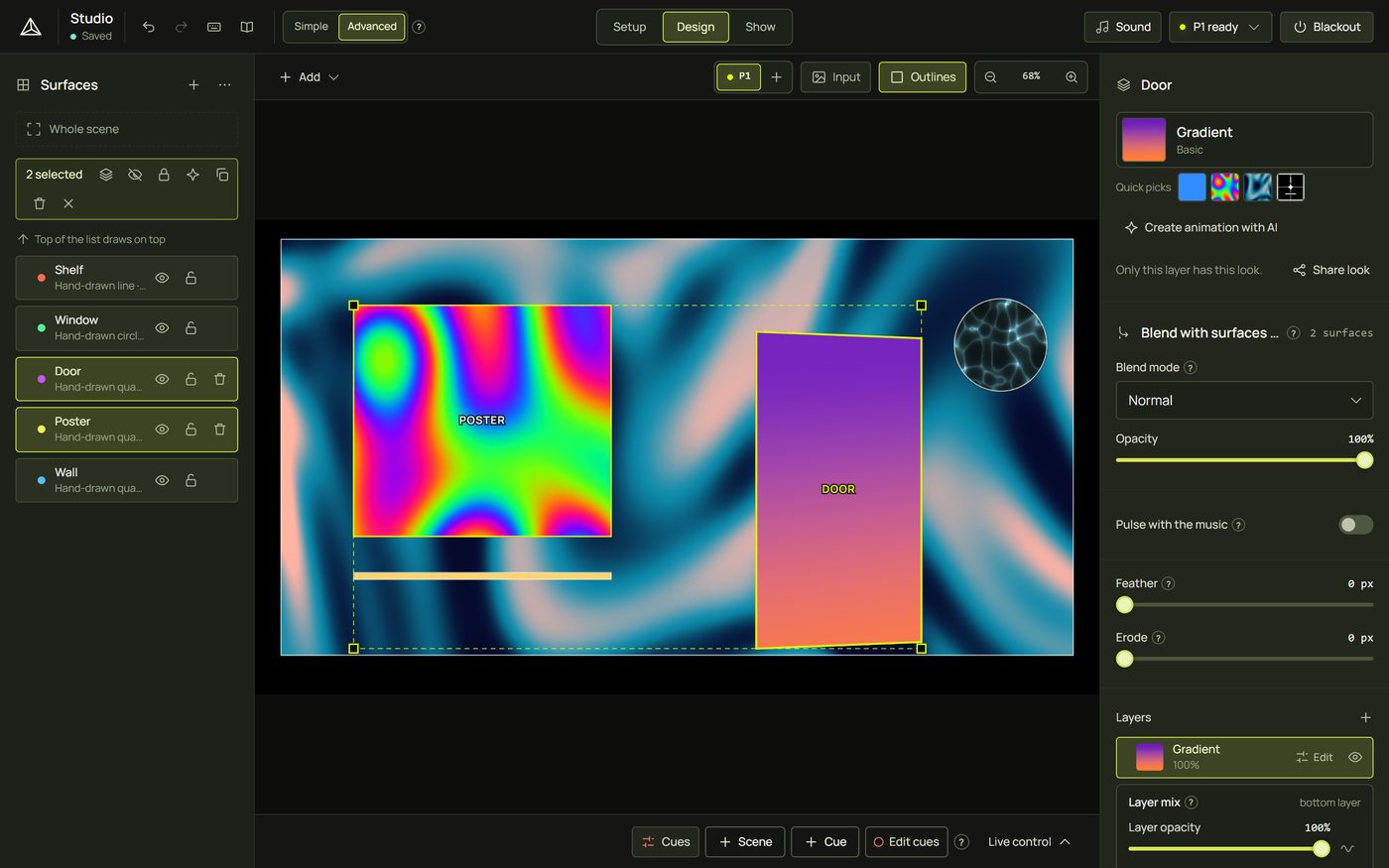The height and width of the screenshot is (868, 1389).
Task: Click the AI sparkle icon in selection bar
Action: click(192, 175)
